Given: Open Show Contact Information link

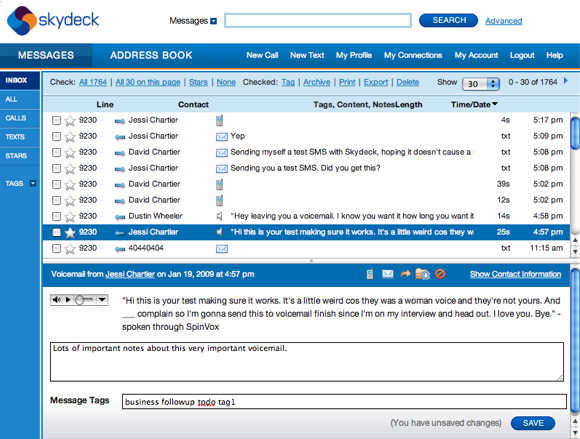Looking at the screenshot, I should tap(515, 274).
